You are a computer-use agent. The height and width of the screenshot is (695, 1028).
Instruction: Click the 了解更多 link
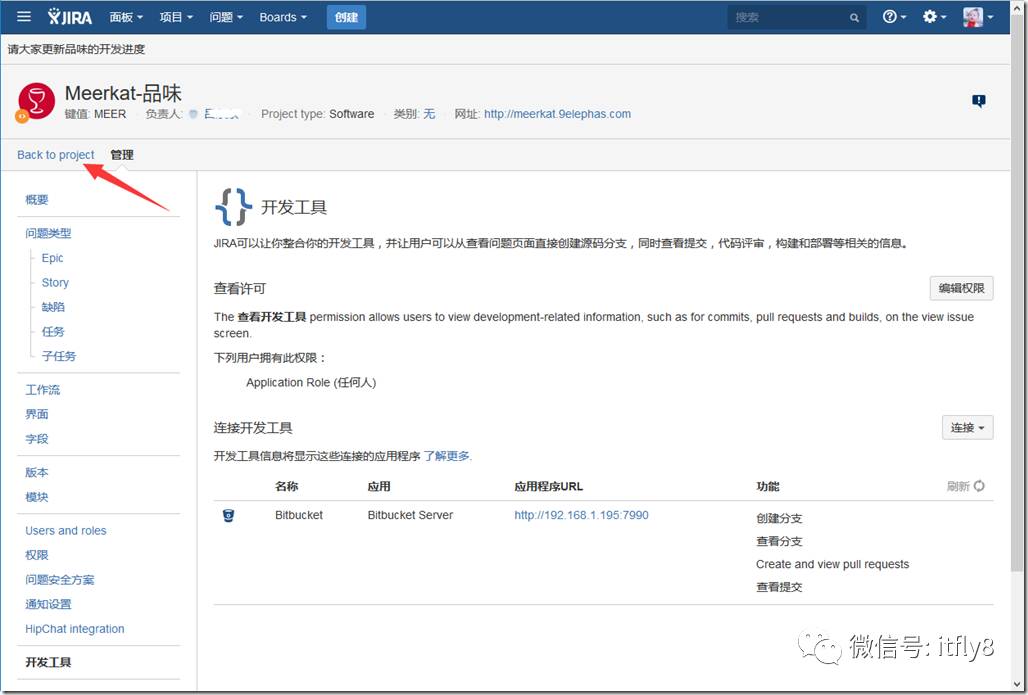pyautogui.click(x=446, y=456)
